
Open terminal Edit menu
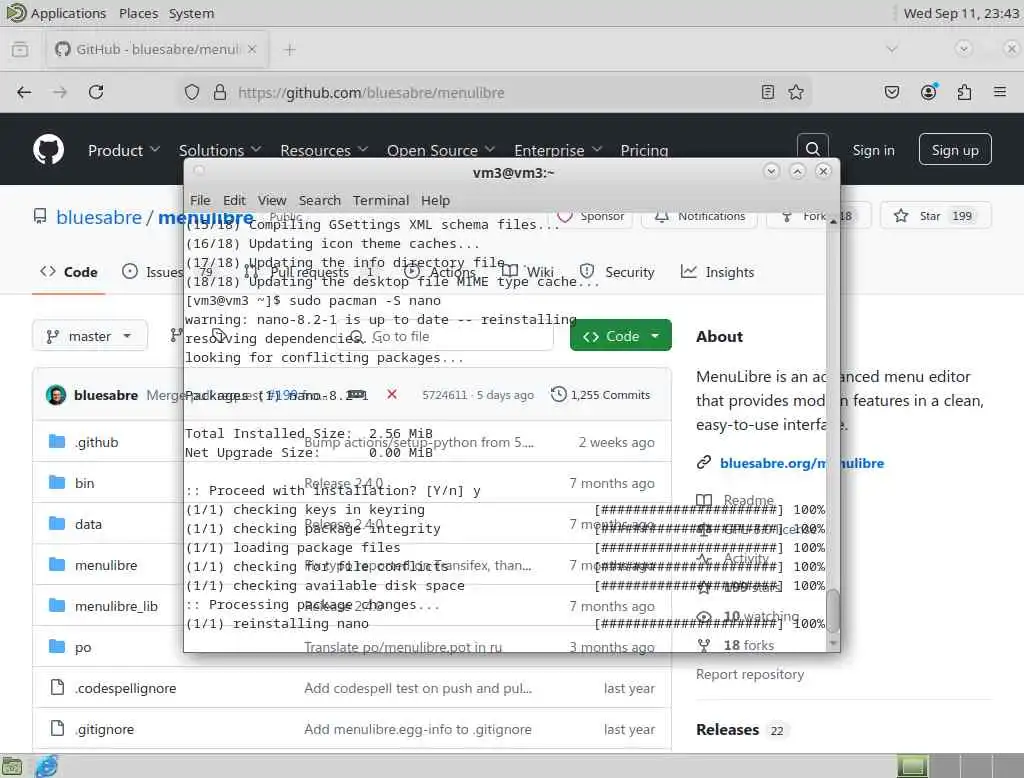pos(234,200)
